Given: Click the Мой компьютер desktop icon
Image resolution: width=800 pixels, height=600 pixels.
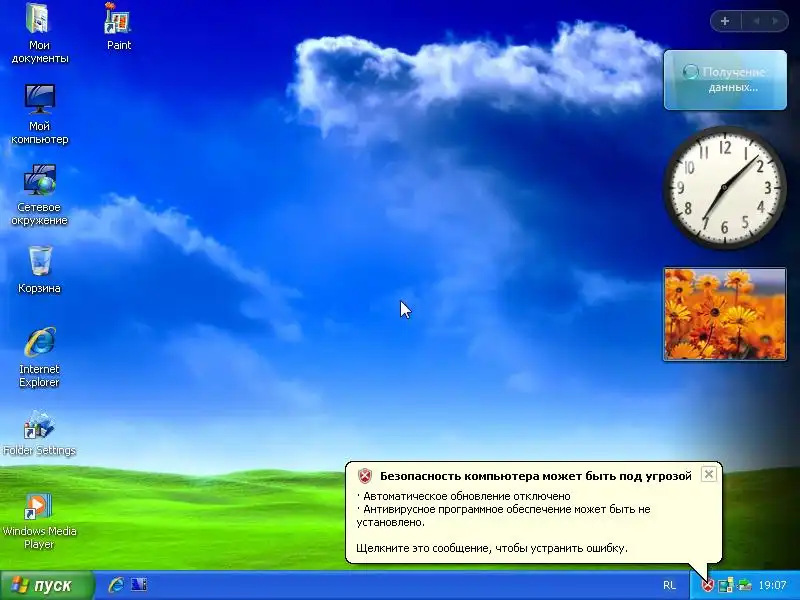Looking at the screenshot, I should (x=39, y=114).
